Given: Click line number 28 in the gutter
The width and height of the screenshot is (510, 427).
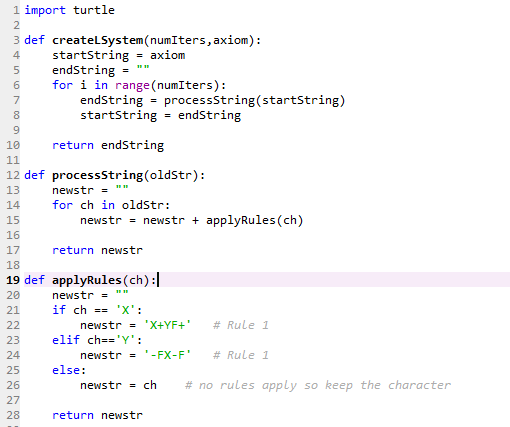Looking at the screenshot, I should point(13,415).
